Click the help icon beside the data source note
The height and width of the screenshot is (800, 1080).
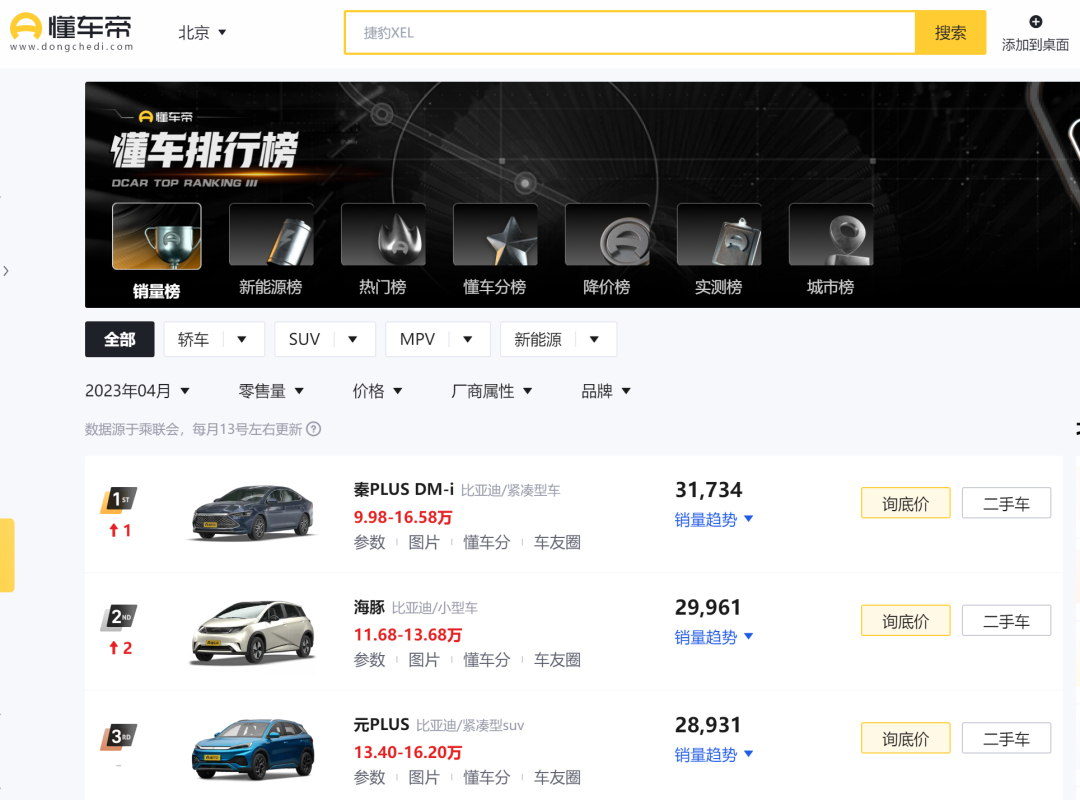point(313,429)
